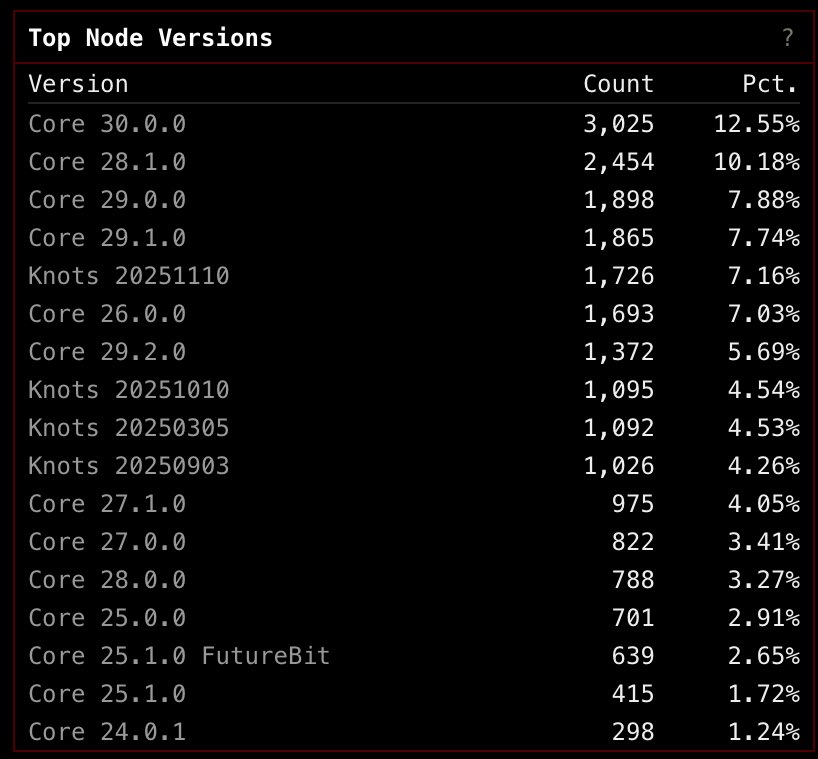The image size is (818, 759).
Task: Click the percentage 4.53%
Action: [764, 428]
